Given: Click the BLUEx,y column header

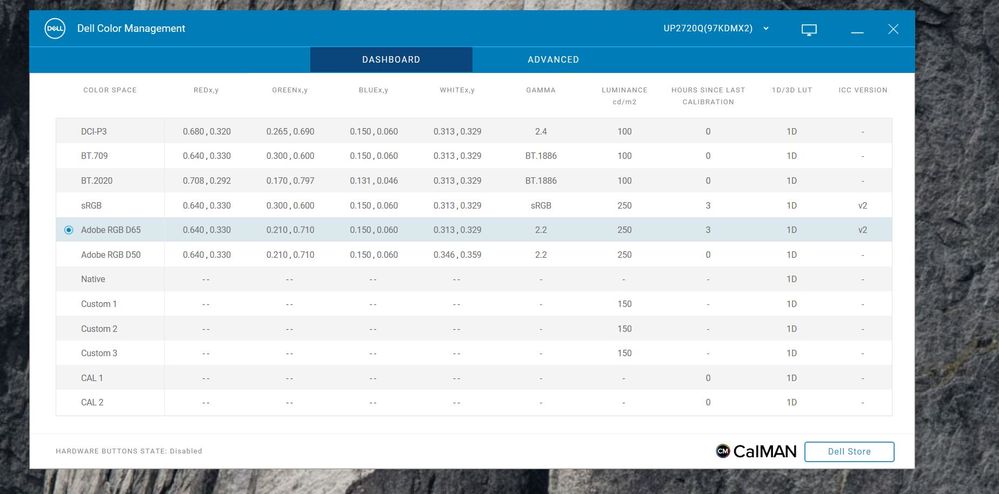Looking at the screenshot, I should pyautogui.click(x=373, y=90).
